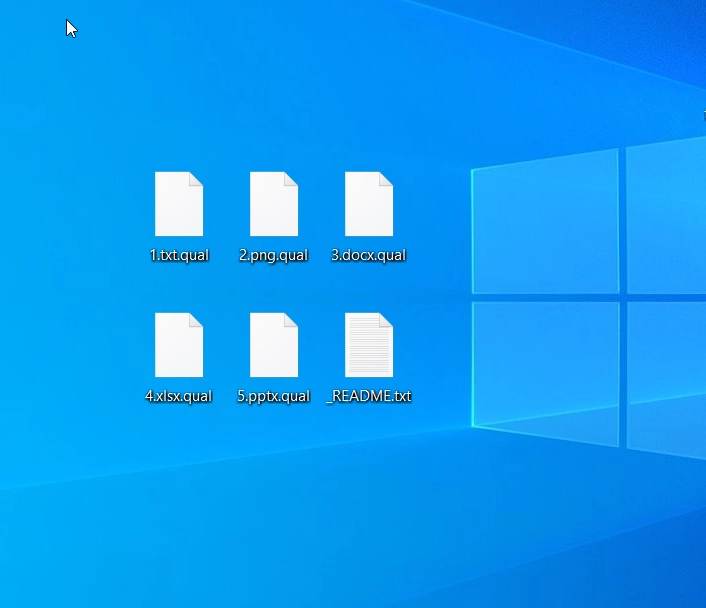Highlight the 4.xlsx.qual file icon

tap(179, 345)
